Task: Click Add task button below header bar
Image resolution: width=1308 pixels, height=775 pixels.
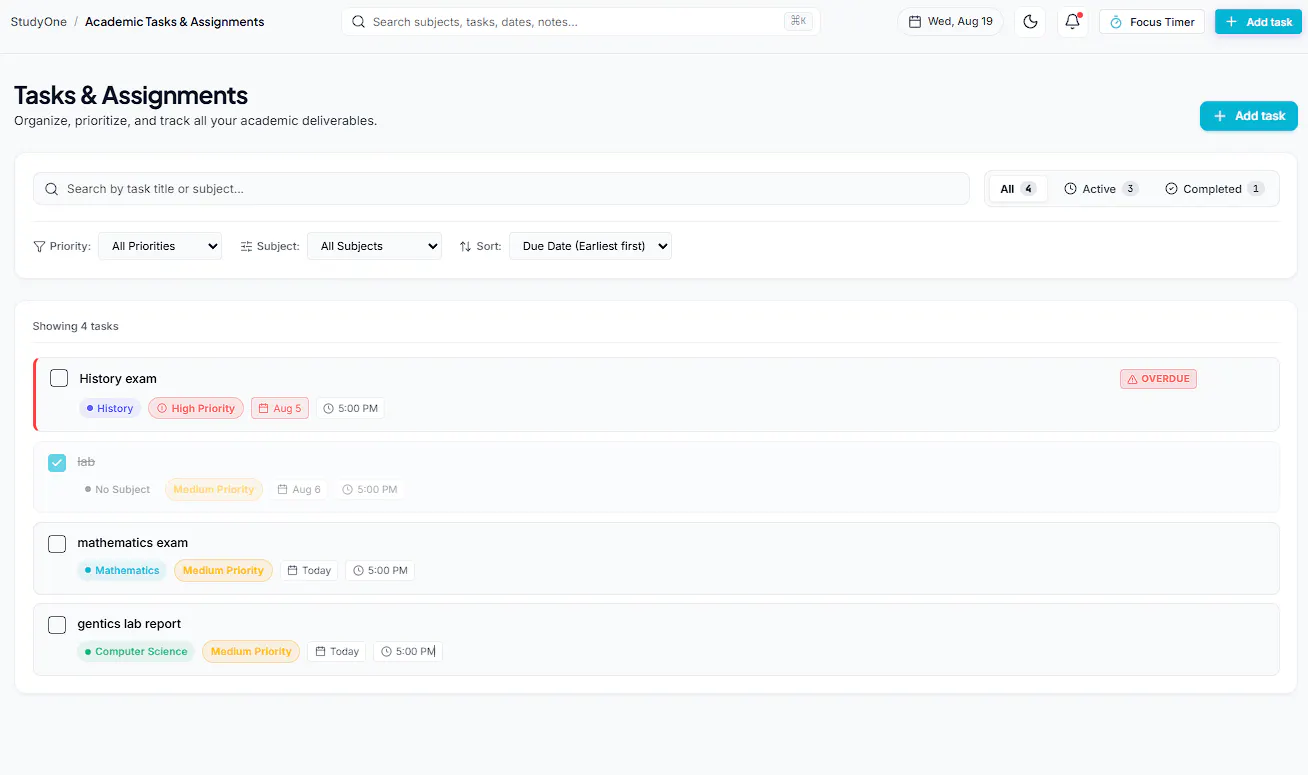Action: (1249, 116)
